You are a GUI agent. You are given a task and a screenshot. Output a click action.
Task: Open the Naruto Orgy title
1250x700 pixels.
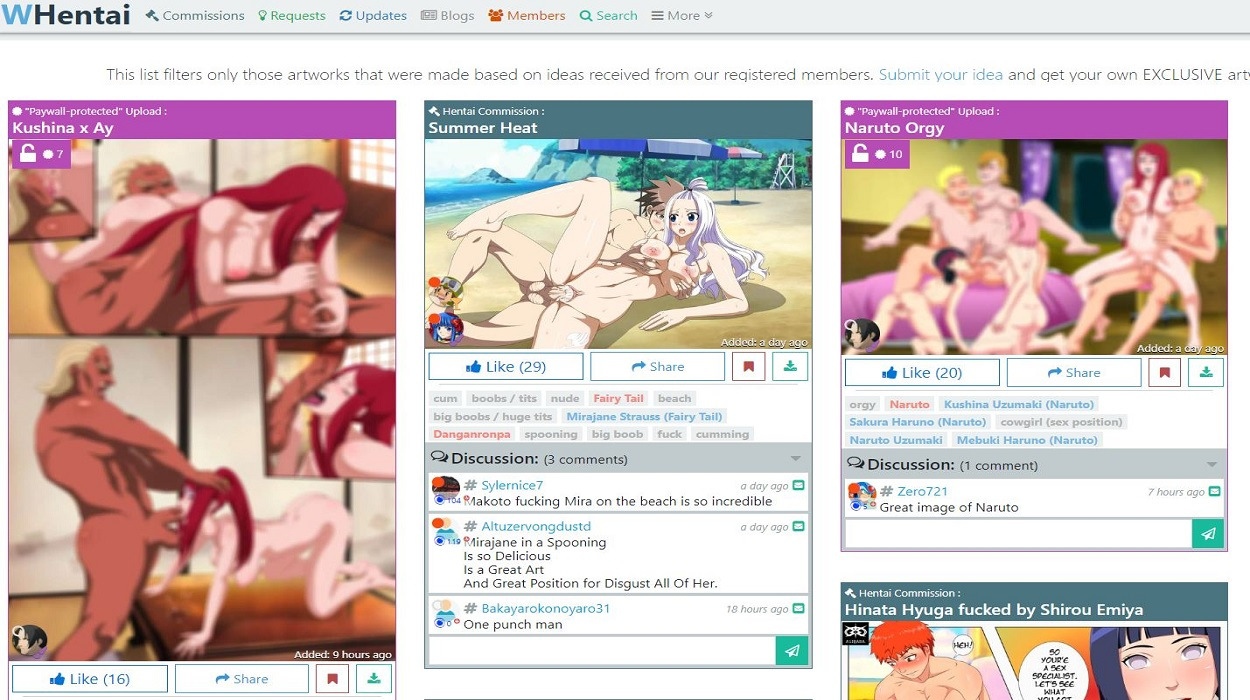[894, 128]
